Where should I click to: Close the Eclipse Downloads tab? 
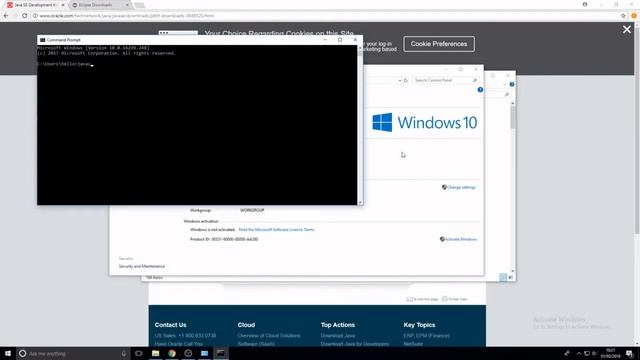click(x=127, y=5)
